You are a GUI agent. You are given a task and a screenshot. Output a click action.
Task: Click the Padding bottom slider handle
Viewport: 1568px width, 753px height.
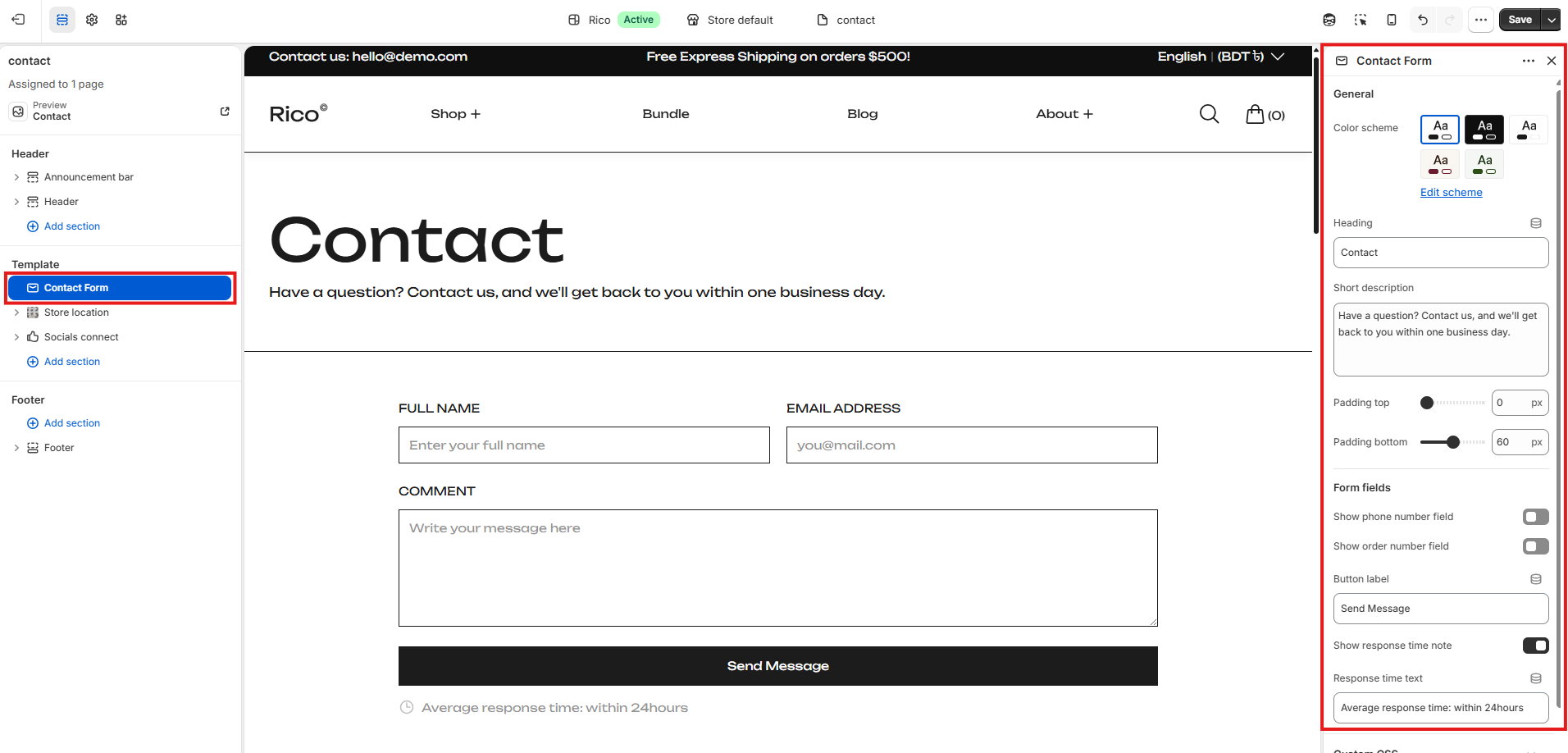[1453, 442]
